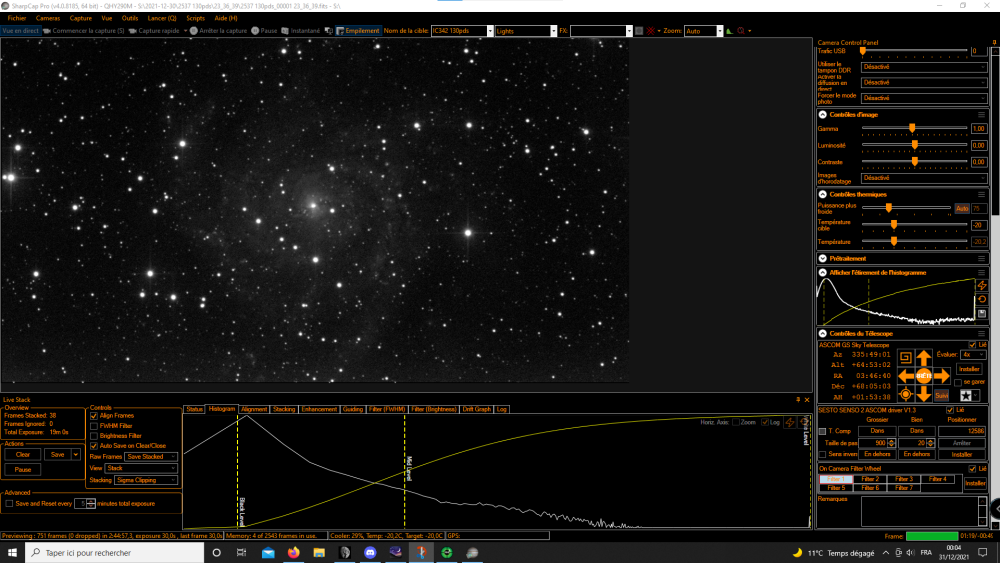Click the telescope move down arrow

(x=923, y=395)
